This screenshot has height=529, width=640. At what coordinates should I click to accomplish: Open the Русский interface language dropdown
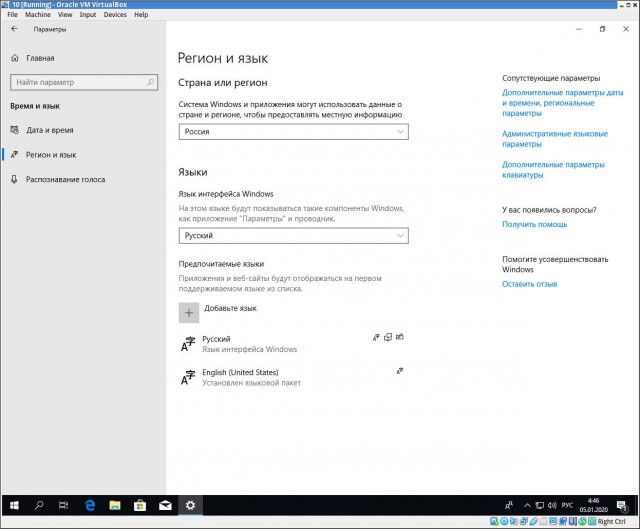[293, 236]
